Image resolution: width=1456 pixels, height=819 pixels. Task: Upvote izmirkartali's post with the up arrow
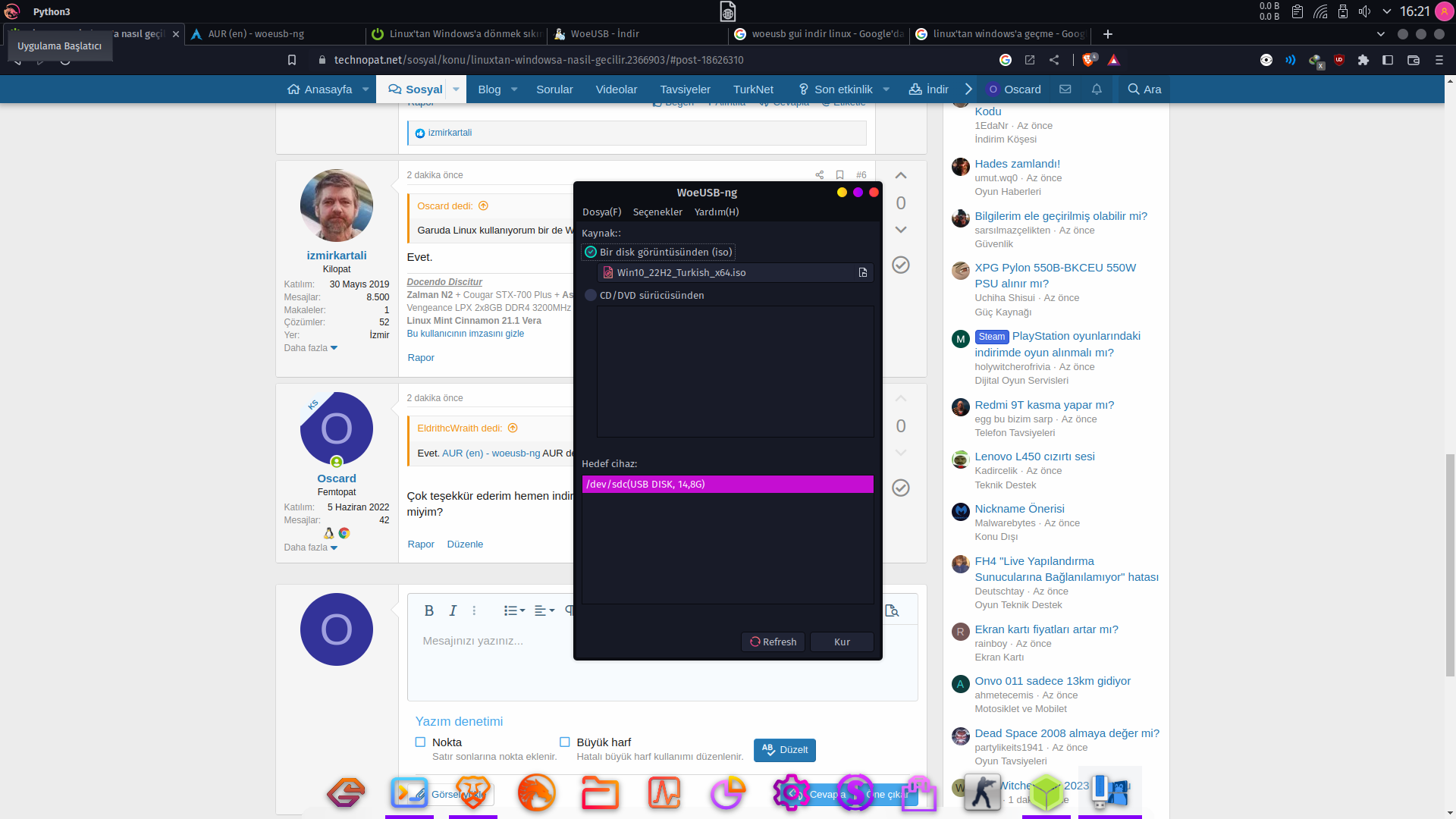click(x=900, y=176)
